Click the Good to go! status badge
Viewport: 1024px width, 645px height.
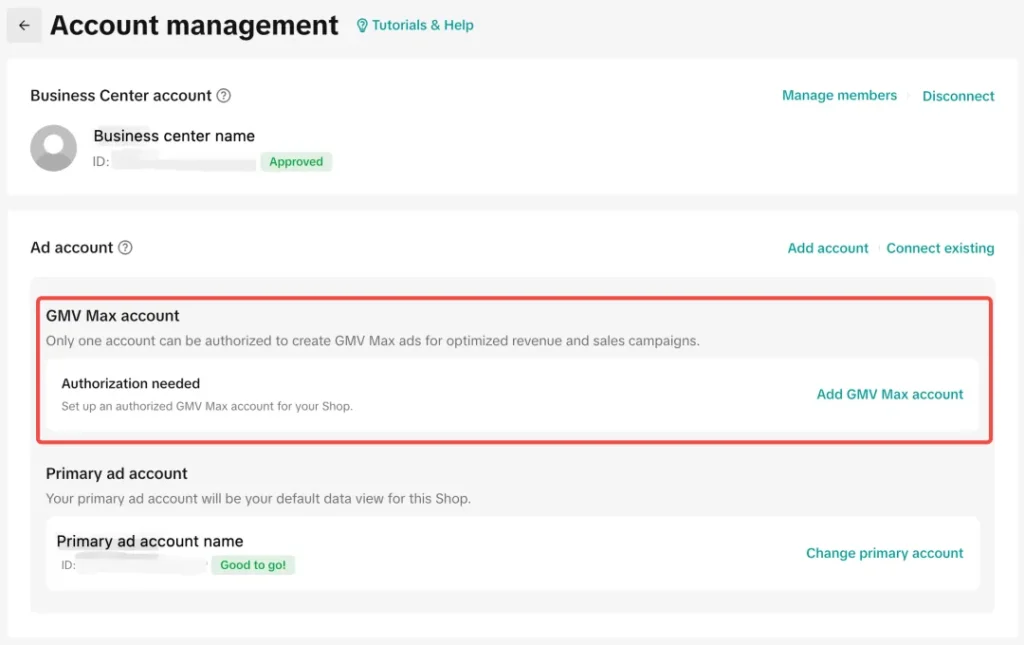pyautogui.click(x=253, y=564)
